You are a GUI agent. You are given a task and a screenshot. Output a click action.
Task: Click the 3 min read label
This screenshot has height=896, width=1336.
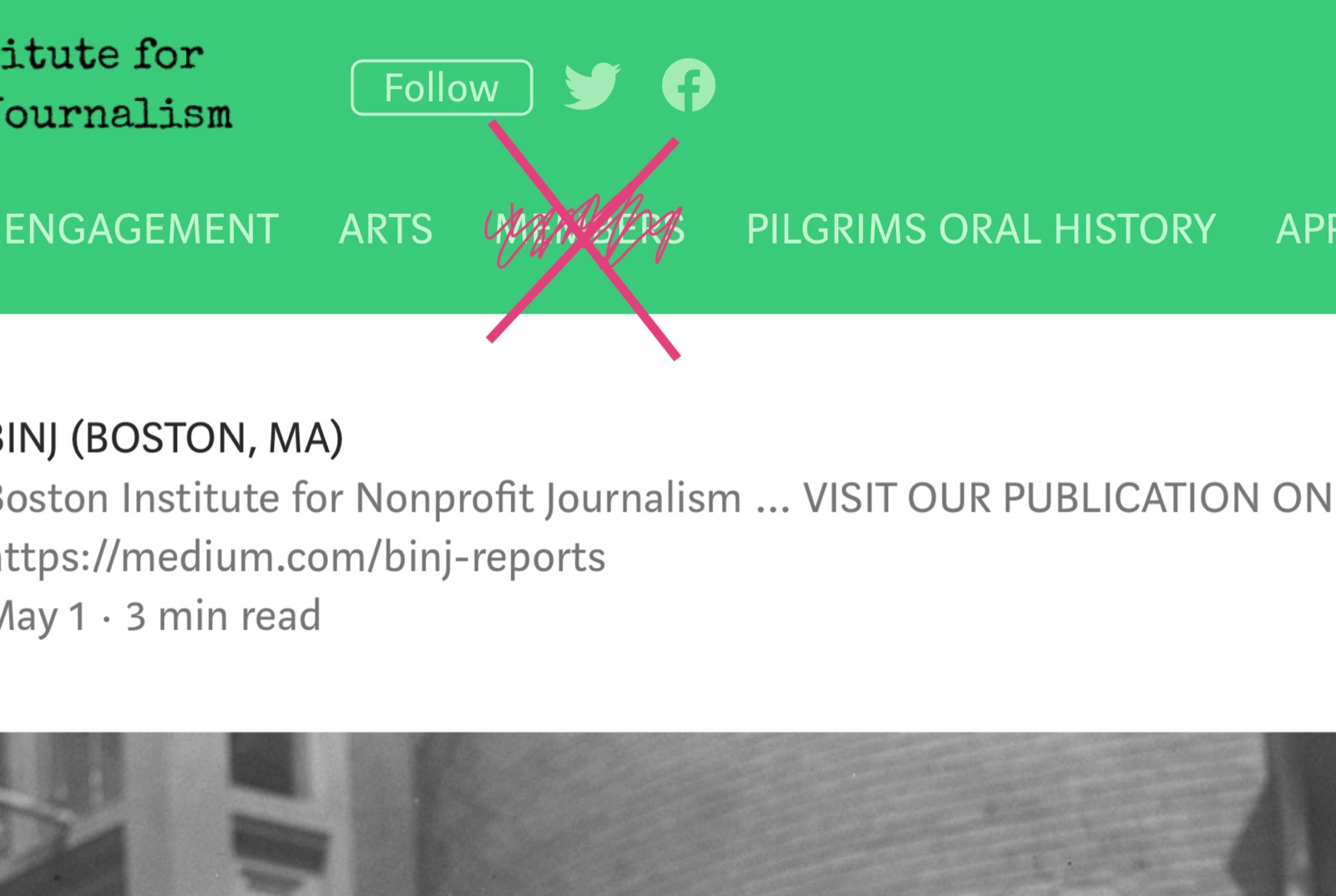tap(223, 616)
